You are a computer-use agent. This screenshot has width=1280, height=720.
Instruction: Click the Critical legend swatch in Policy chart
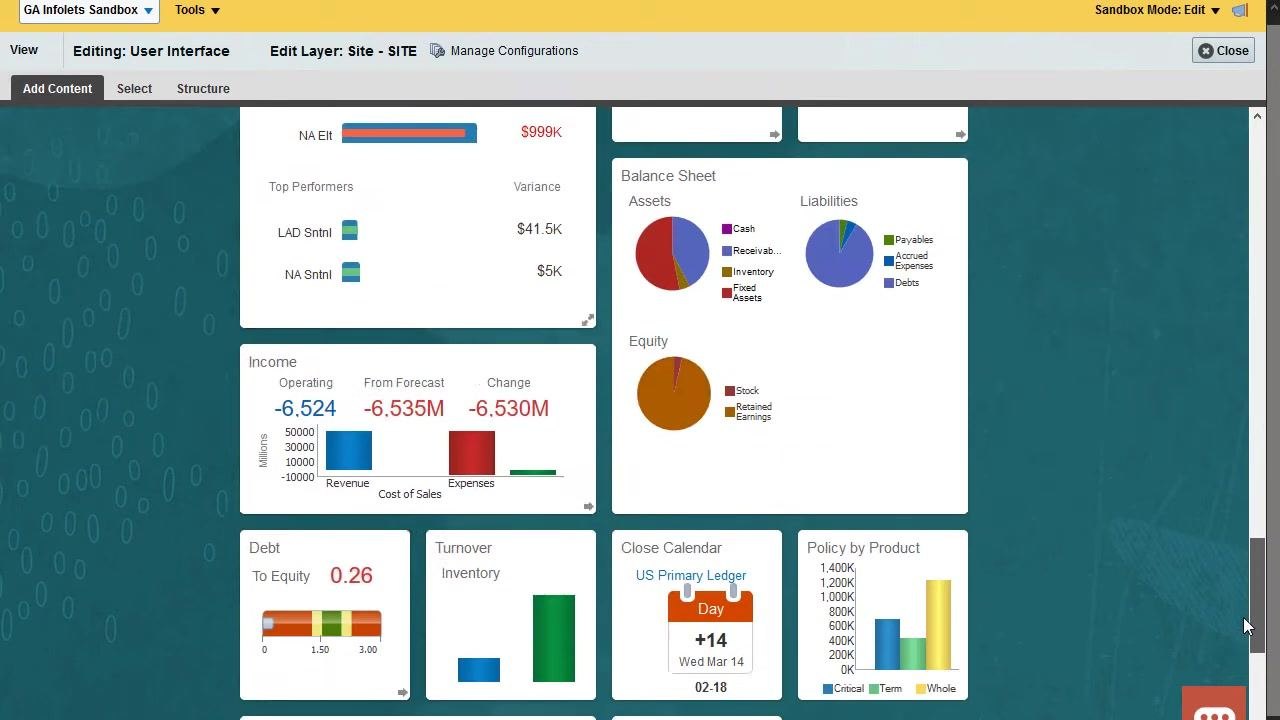click(x=828, y=689)
